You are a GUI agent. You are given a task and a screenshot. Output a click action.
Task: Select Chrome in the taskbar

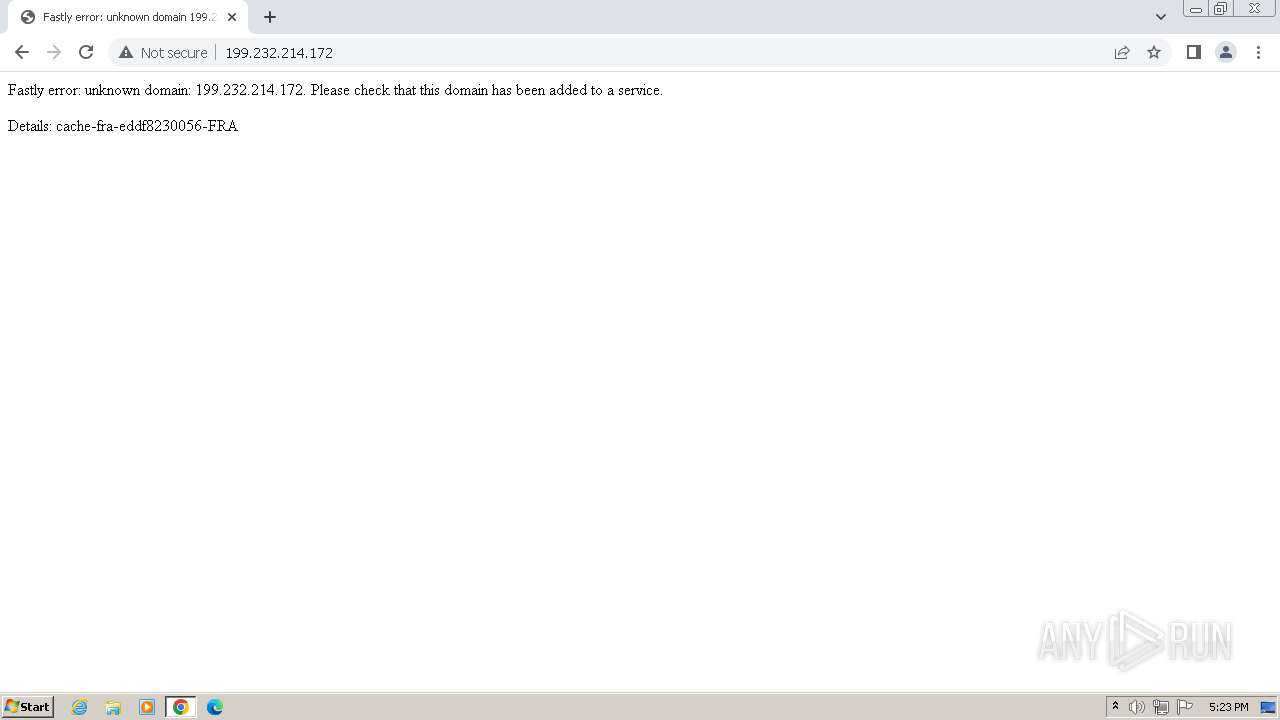181,707
